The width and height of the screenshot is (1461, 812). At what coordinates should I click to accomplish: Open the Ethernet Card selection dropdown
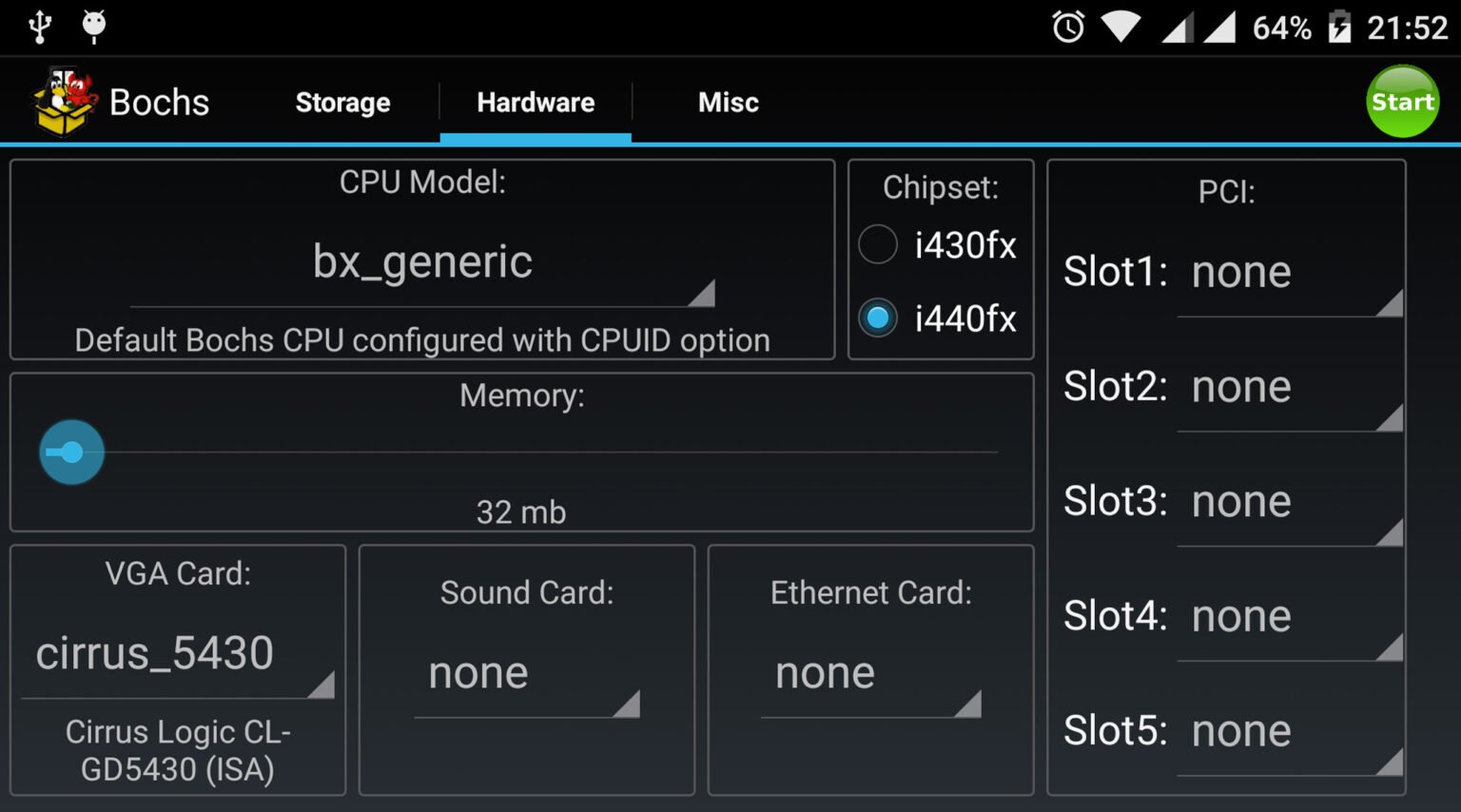(870, 674)
